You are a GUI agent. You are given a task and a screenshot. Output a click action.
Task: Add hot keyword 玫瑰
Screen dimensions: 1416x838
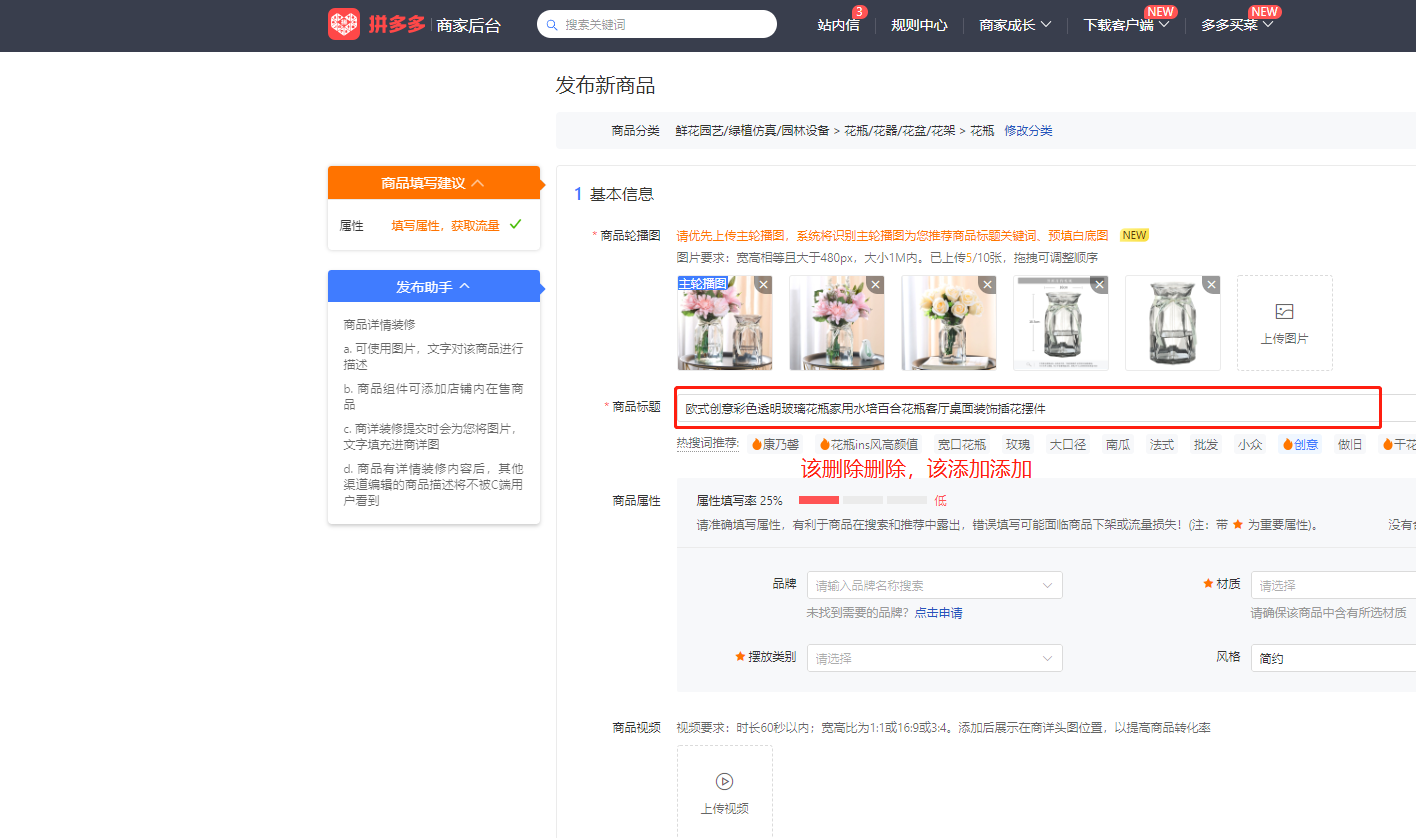[1018, 445]
